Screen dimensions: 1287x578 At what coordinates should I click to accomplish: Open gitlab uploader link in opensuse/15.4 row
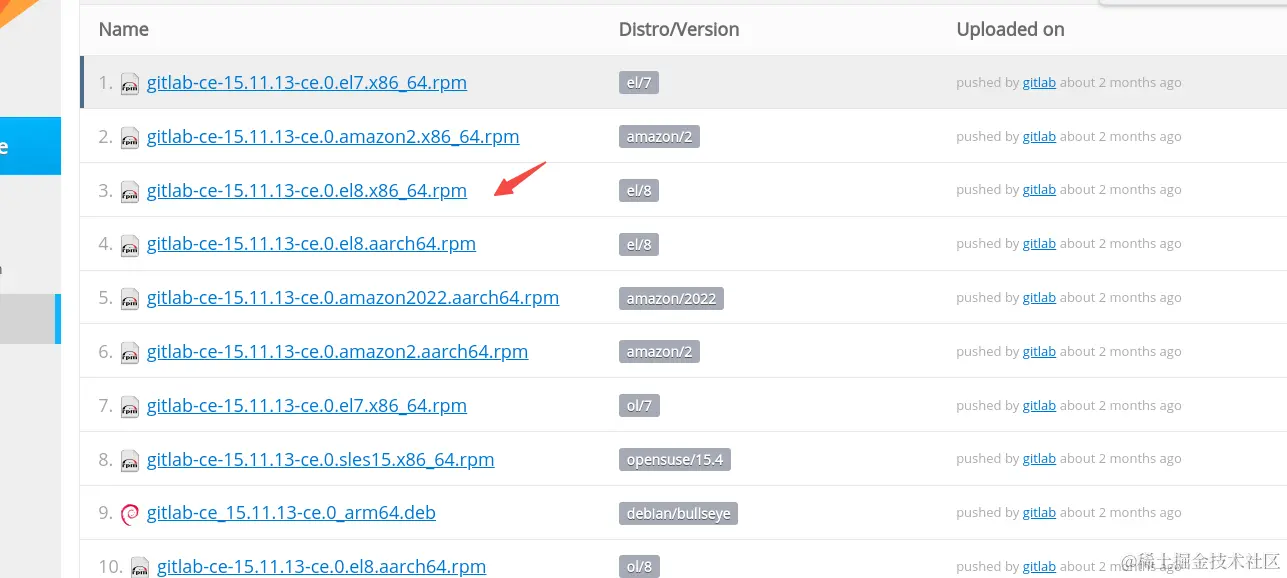coord(1039,459)
